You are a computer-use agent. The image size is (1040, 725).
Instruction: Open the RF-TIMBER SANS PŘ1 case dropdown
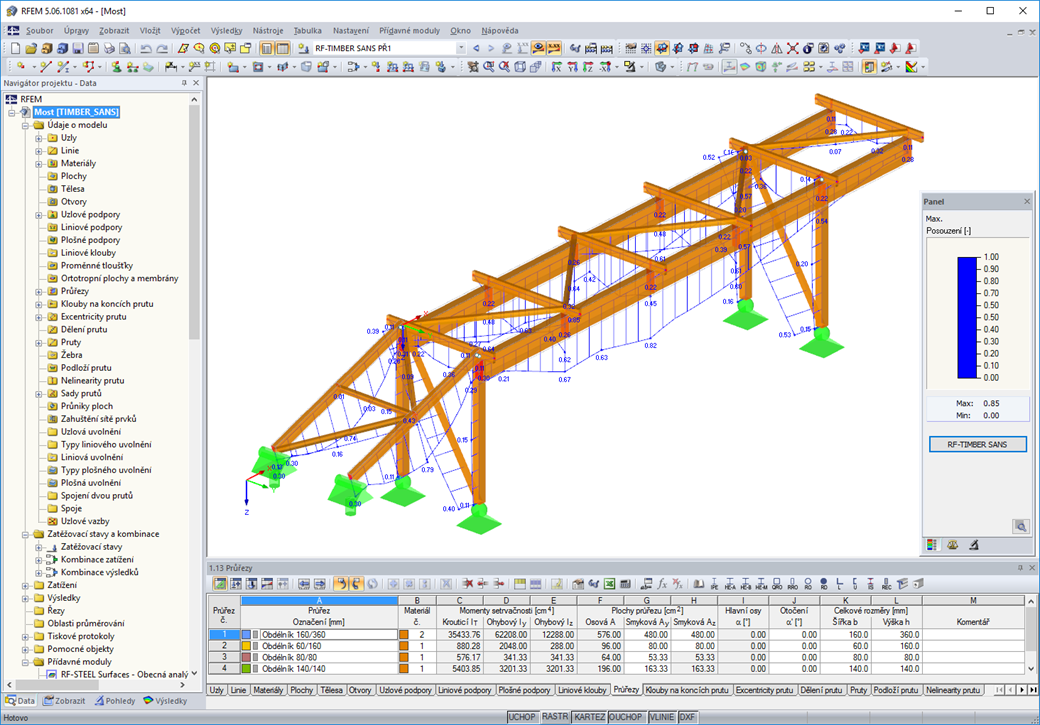[462, 46]
